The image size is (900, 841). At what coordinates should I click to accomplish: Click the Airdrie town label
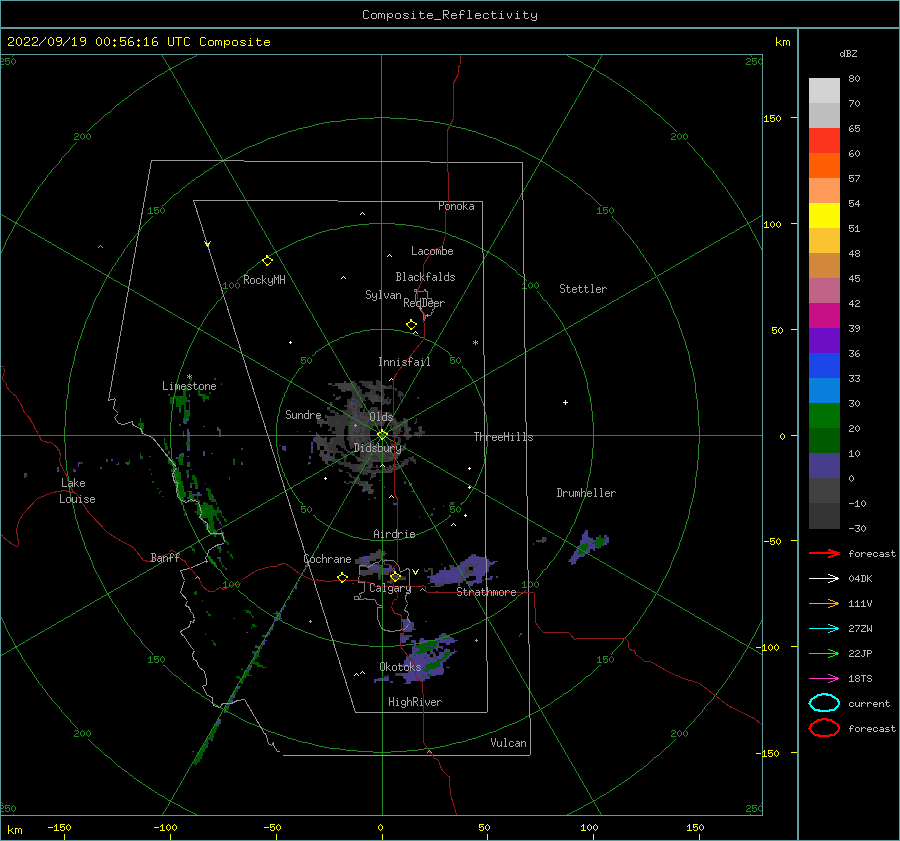394,534
